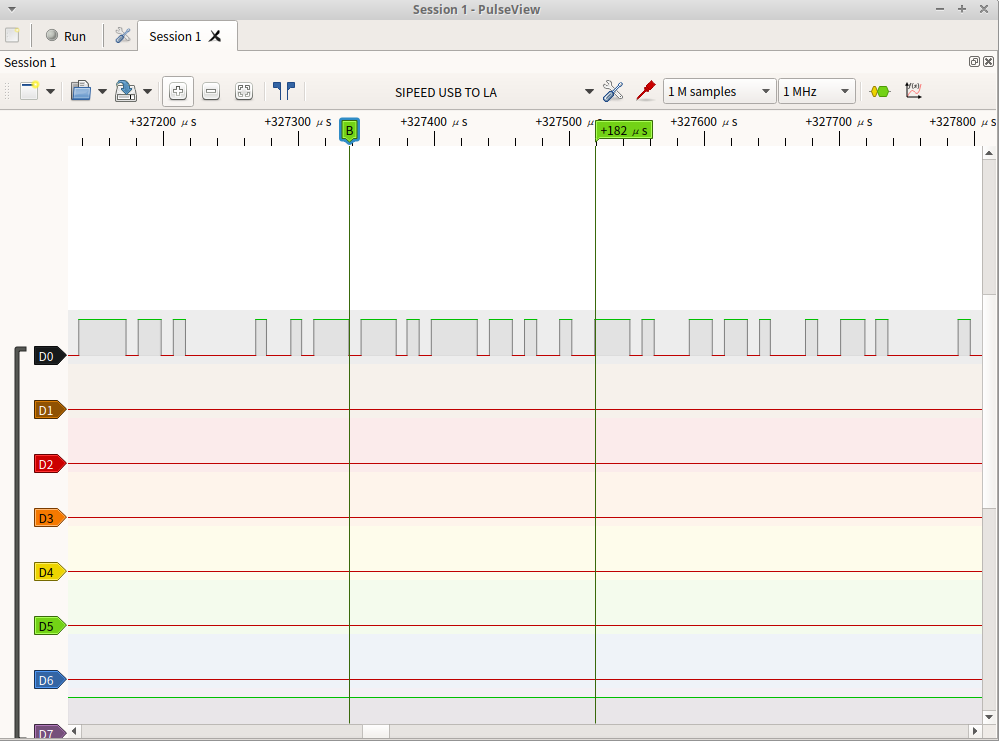Click the trace group bracket handle
This screenshot has width=999, height=741.
(x=18, y=542)
